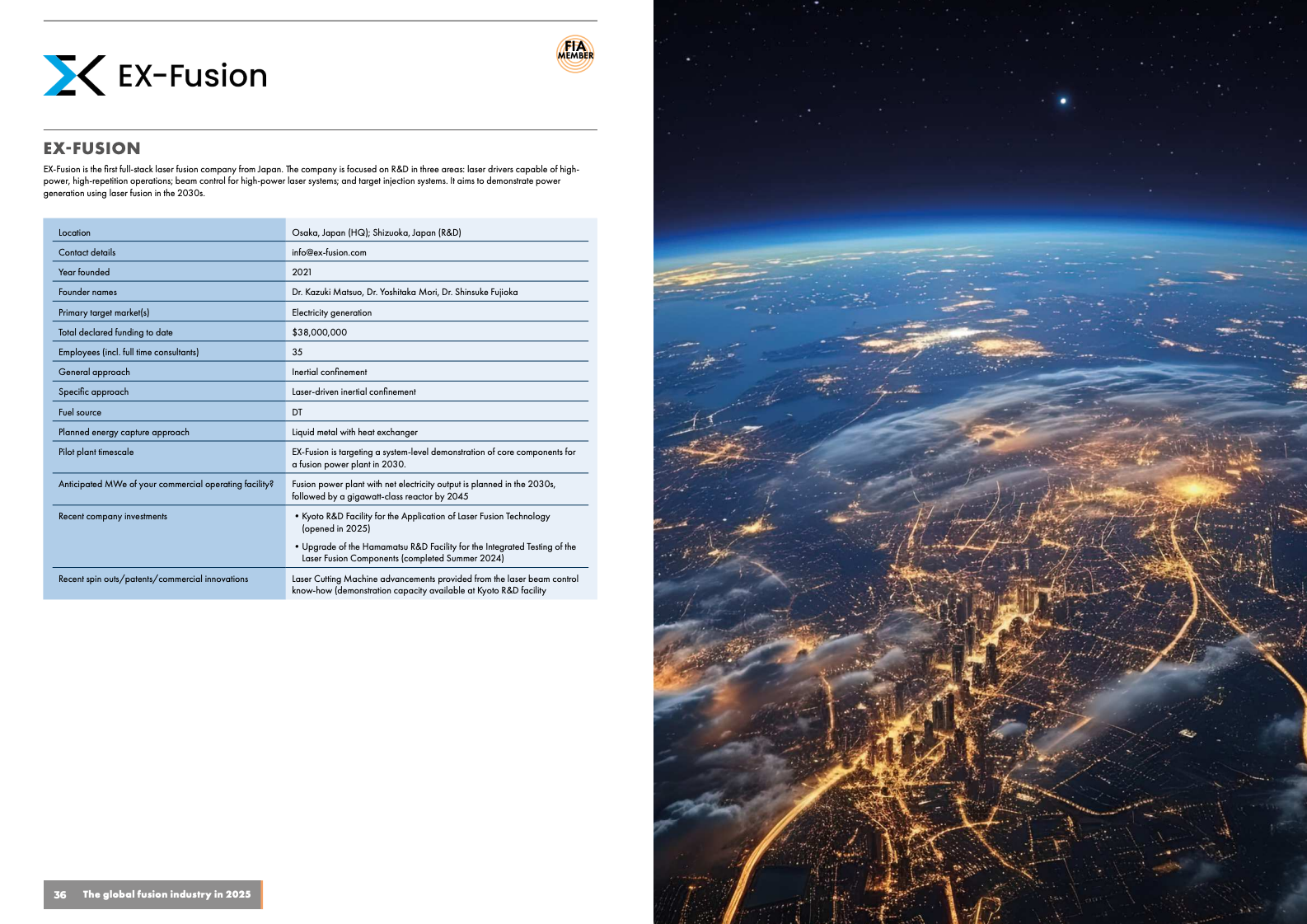Click the 'Year founded' value 2021
Image resolution: width=1307 pixels, height=924 pixels.
coord(302,272)
